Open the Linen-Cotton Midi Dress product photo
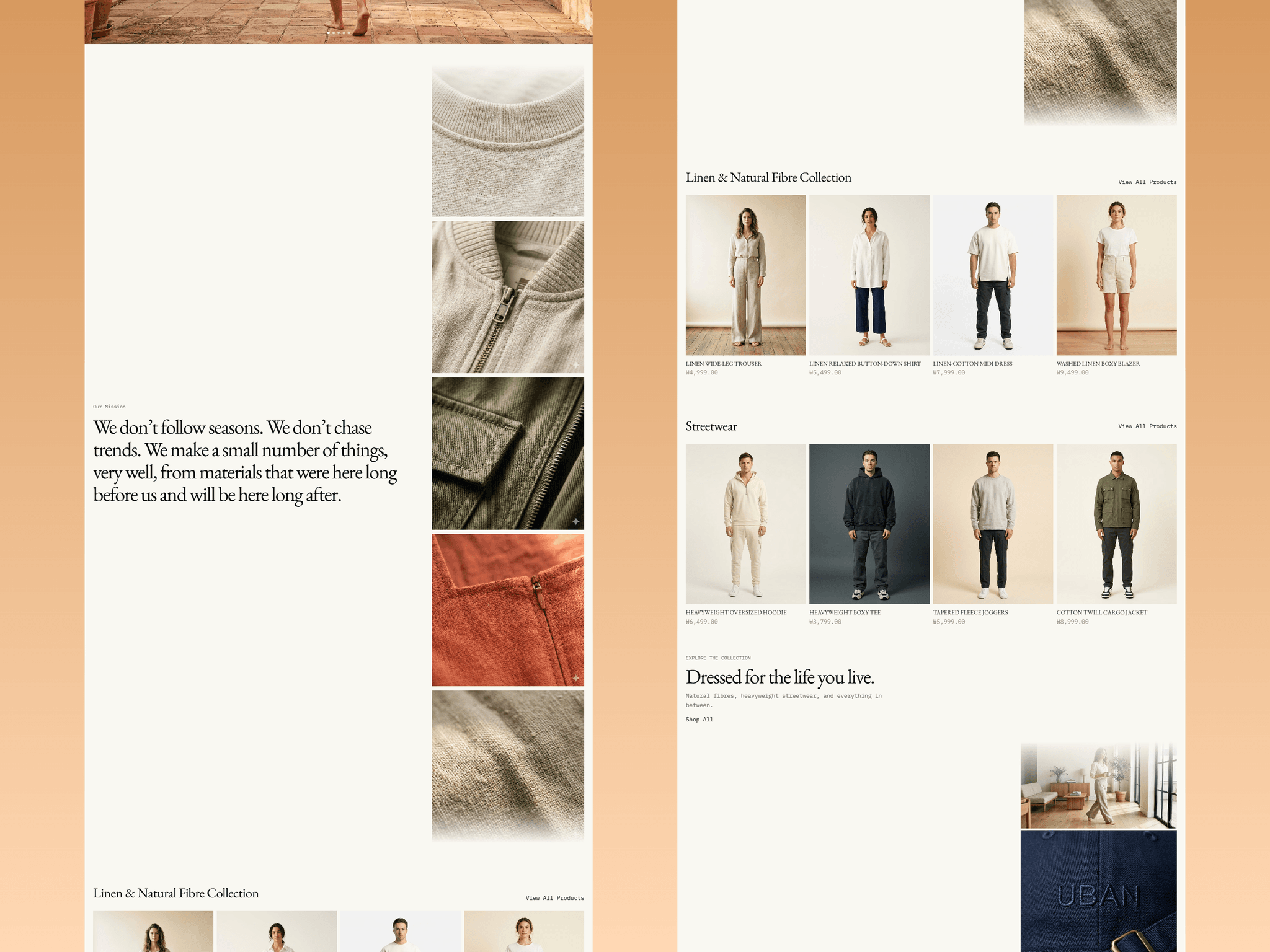Screen dimensions: 1270x952 tap(993, 275)
